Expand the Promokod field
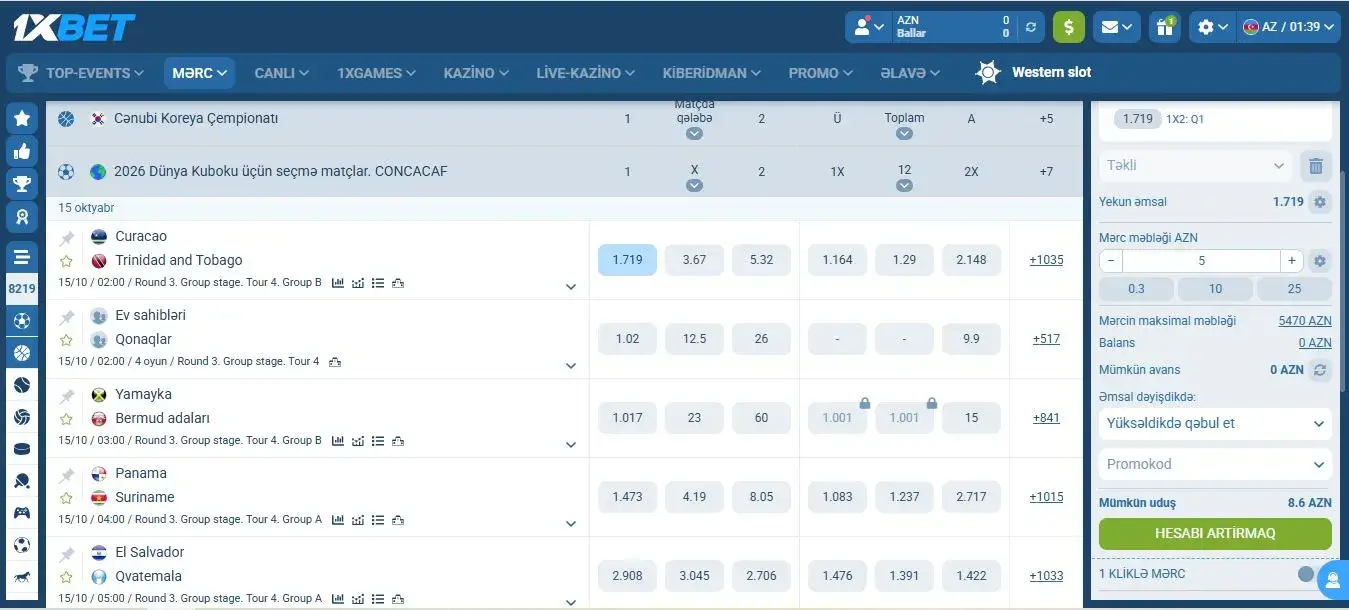 tap(1214, 463)
